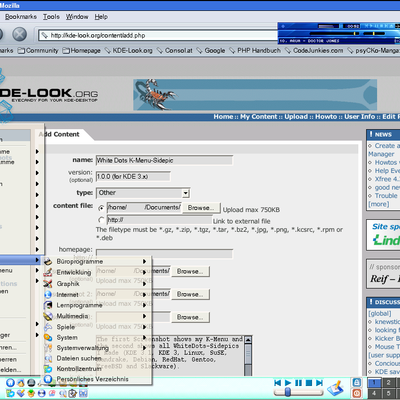Screen dimensions: 400x400
Task: Open the Community bookmarks folder
Action: [x=38, y=51]
